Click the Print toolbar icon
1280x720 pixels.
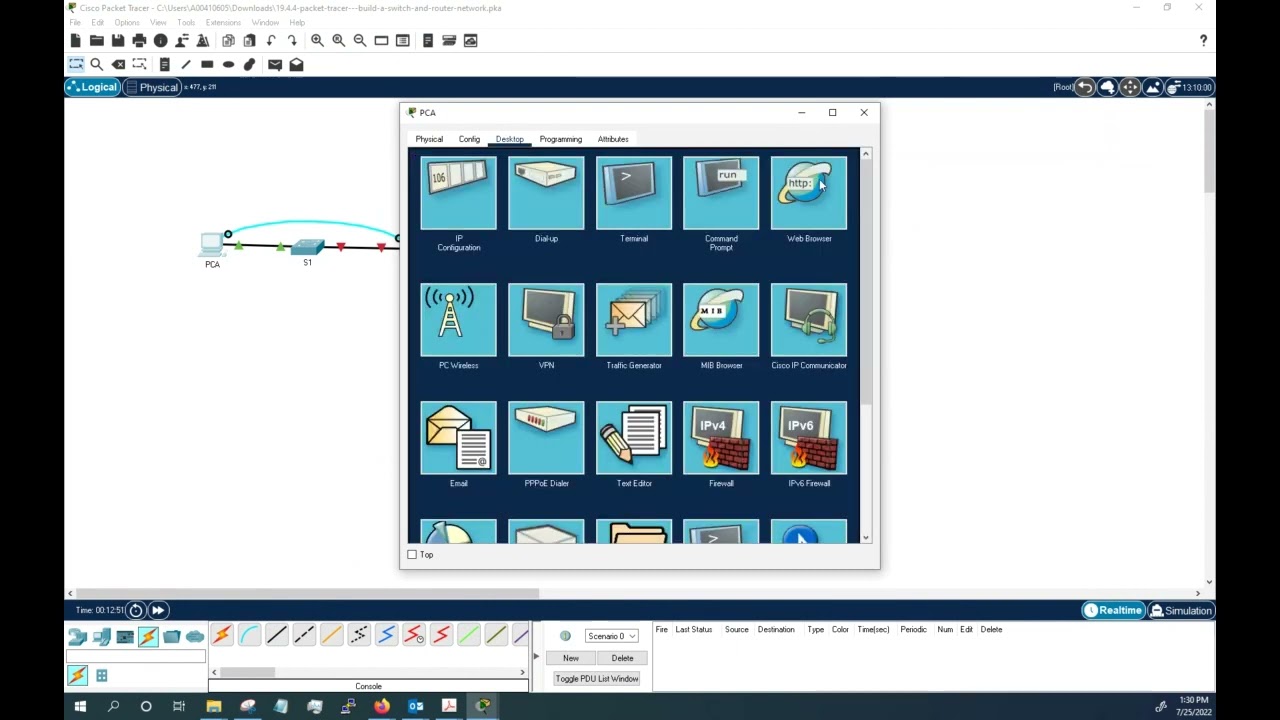pyautogui.click(x=139, y=40)
